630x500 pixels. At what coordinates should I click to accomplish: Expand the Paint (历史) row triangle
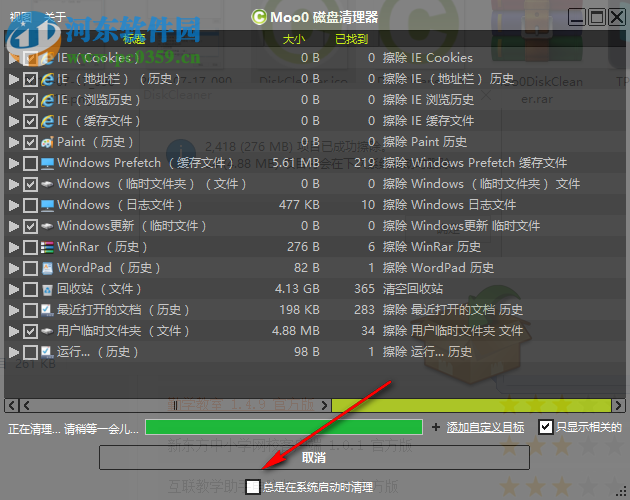(x=14, y=142)
